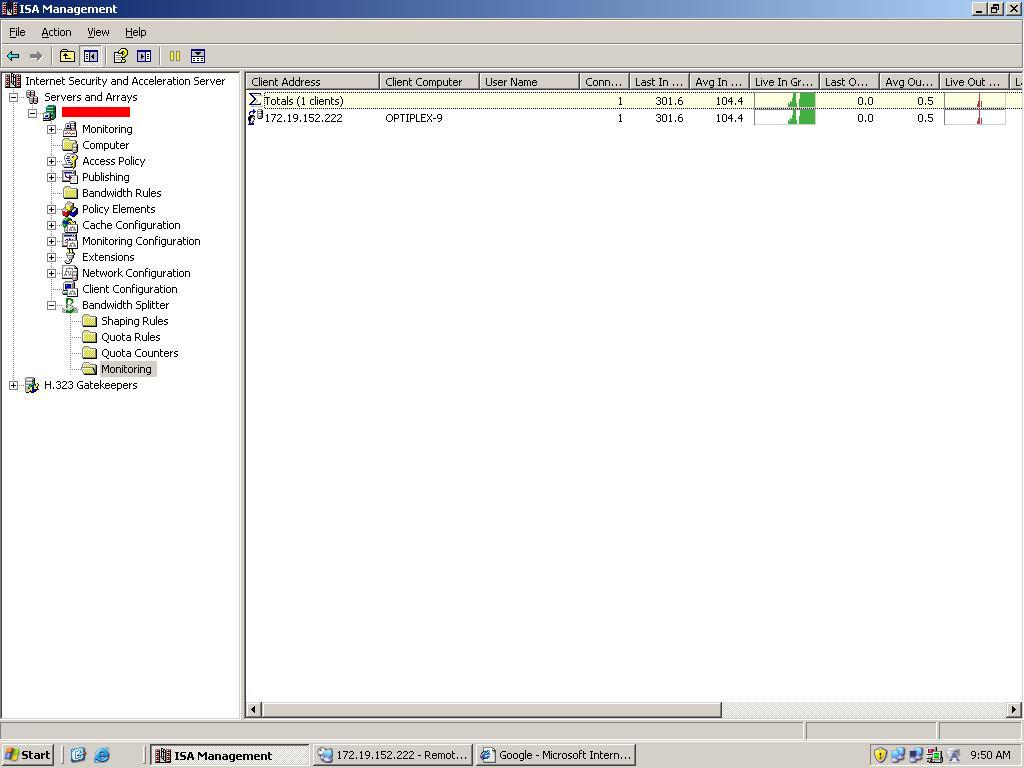Click the Monitoring Configuration tree icon
1024x768 pixels.
point(70,241)
